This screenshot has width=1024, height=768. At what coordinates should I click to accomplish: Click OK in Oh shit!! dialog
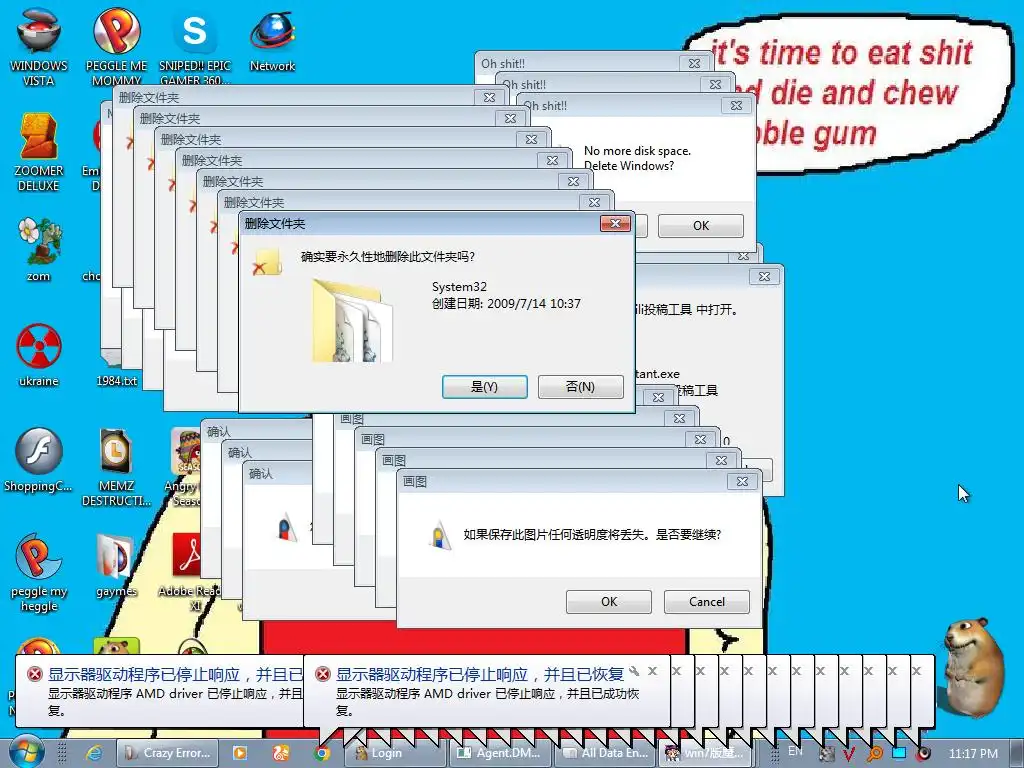coord(701,225)
